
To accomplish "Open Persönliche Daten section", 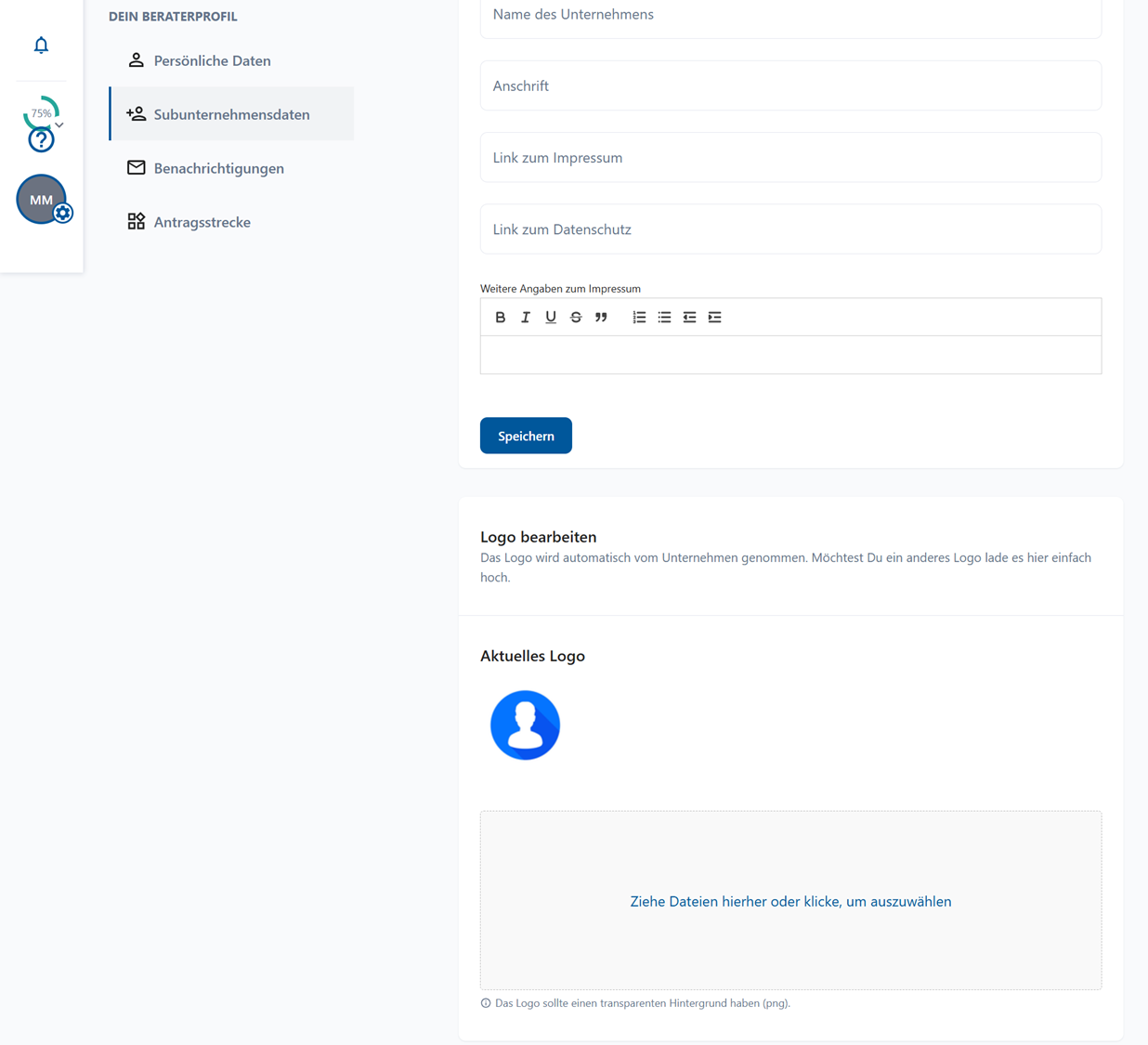I will [x=212, y=61].
